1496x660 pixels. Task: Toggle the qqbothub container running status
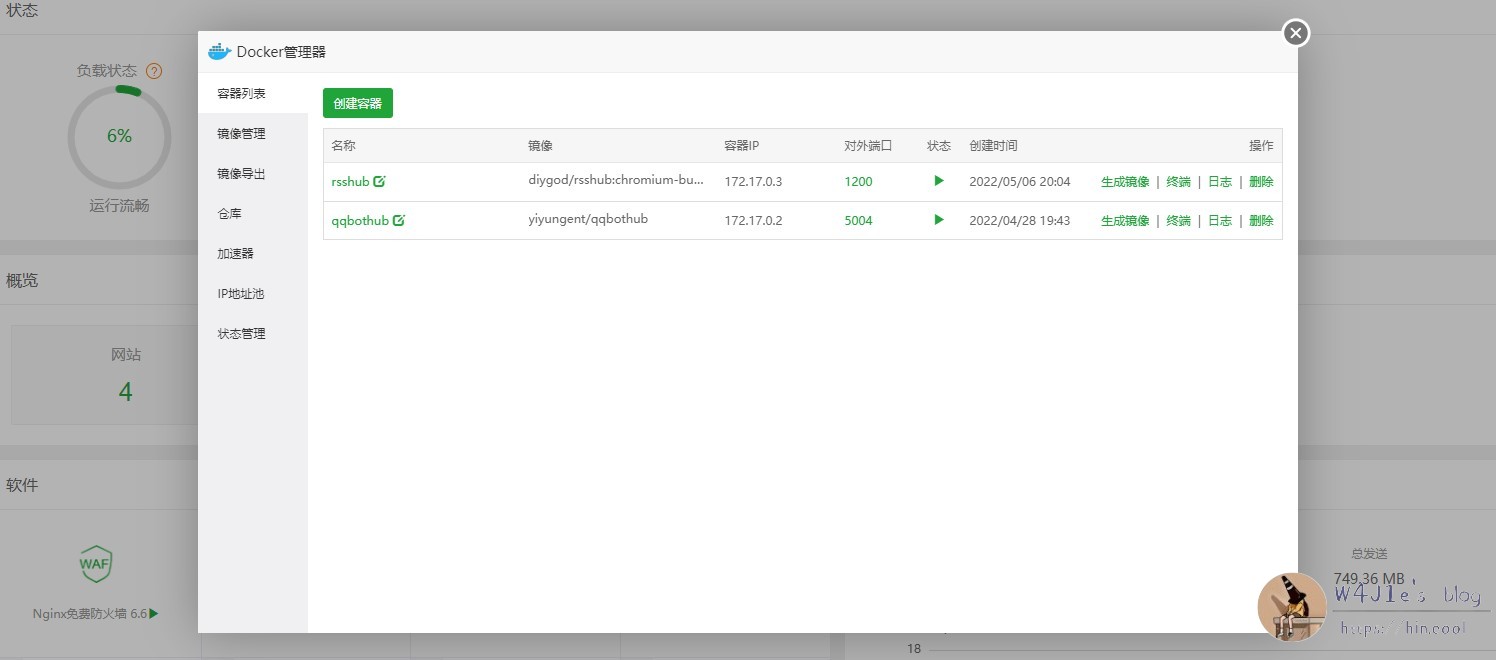[938, 219]
